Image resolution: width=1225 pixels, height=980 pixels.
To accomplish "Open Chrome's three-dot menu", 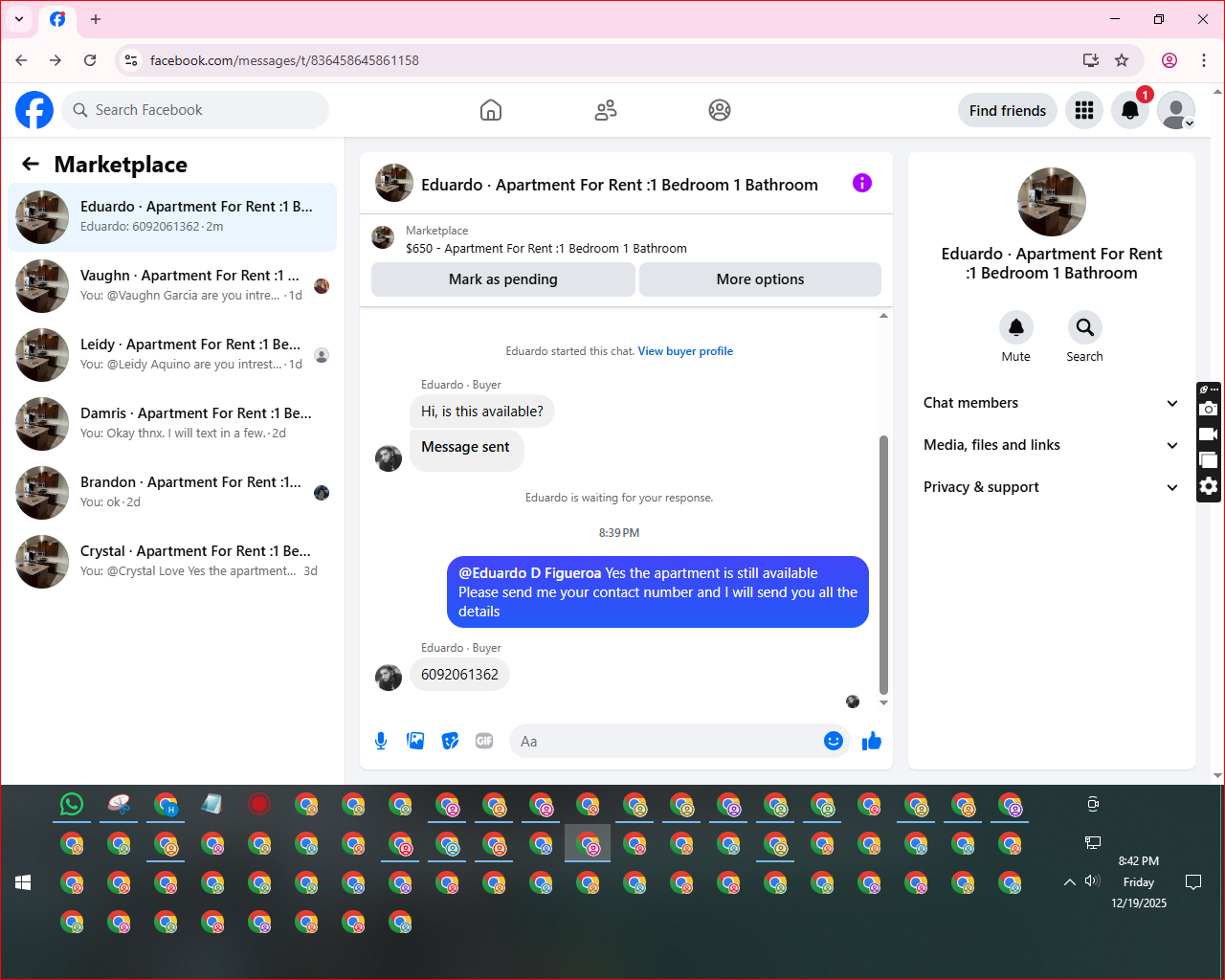I will 1204,60.
